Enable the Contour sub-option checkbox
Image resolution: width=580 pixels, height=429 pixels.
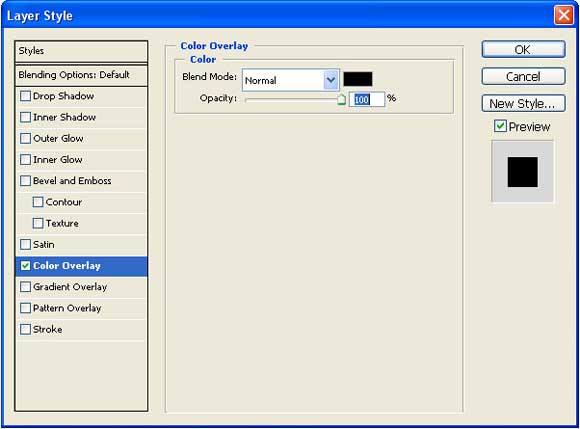38,202
